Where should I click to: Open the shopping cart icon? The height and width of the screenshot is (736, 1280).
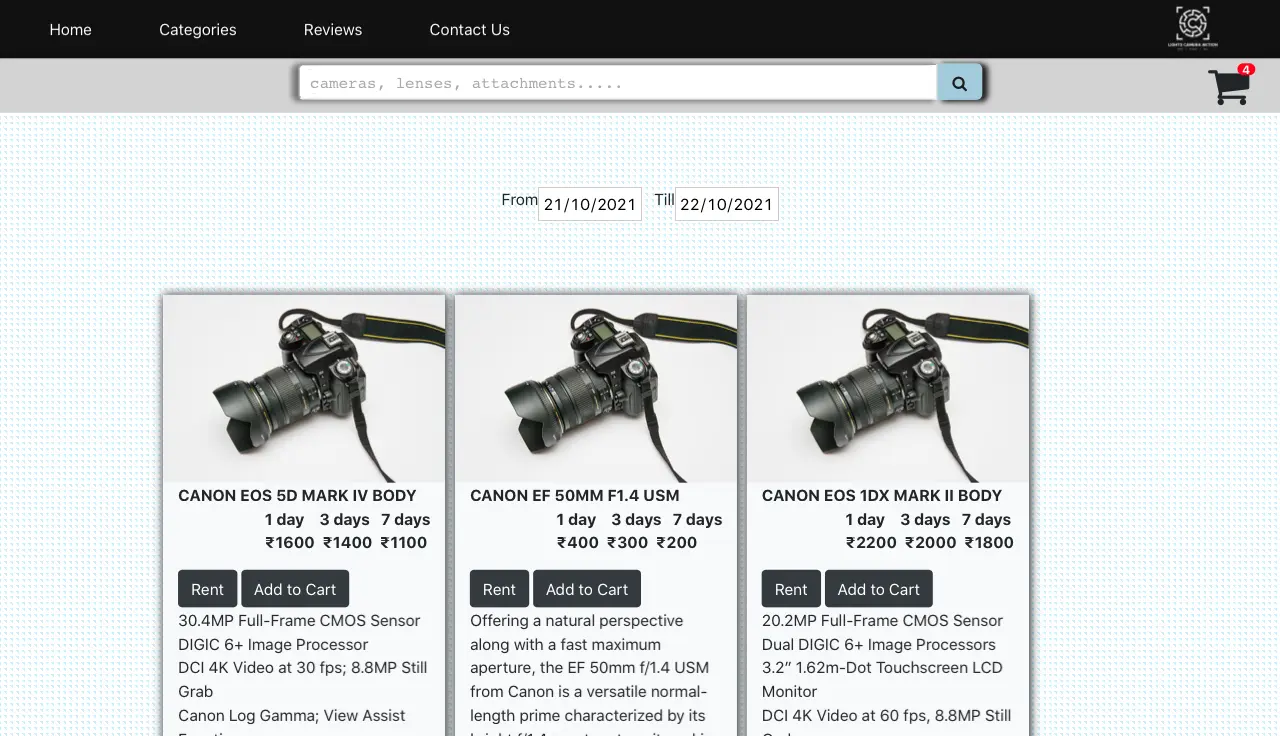(1229, 87)
